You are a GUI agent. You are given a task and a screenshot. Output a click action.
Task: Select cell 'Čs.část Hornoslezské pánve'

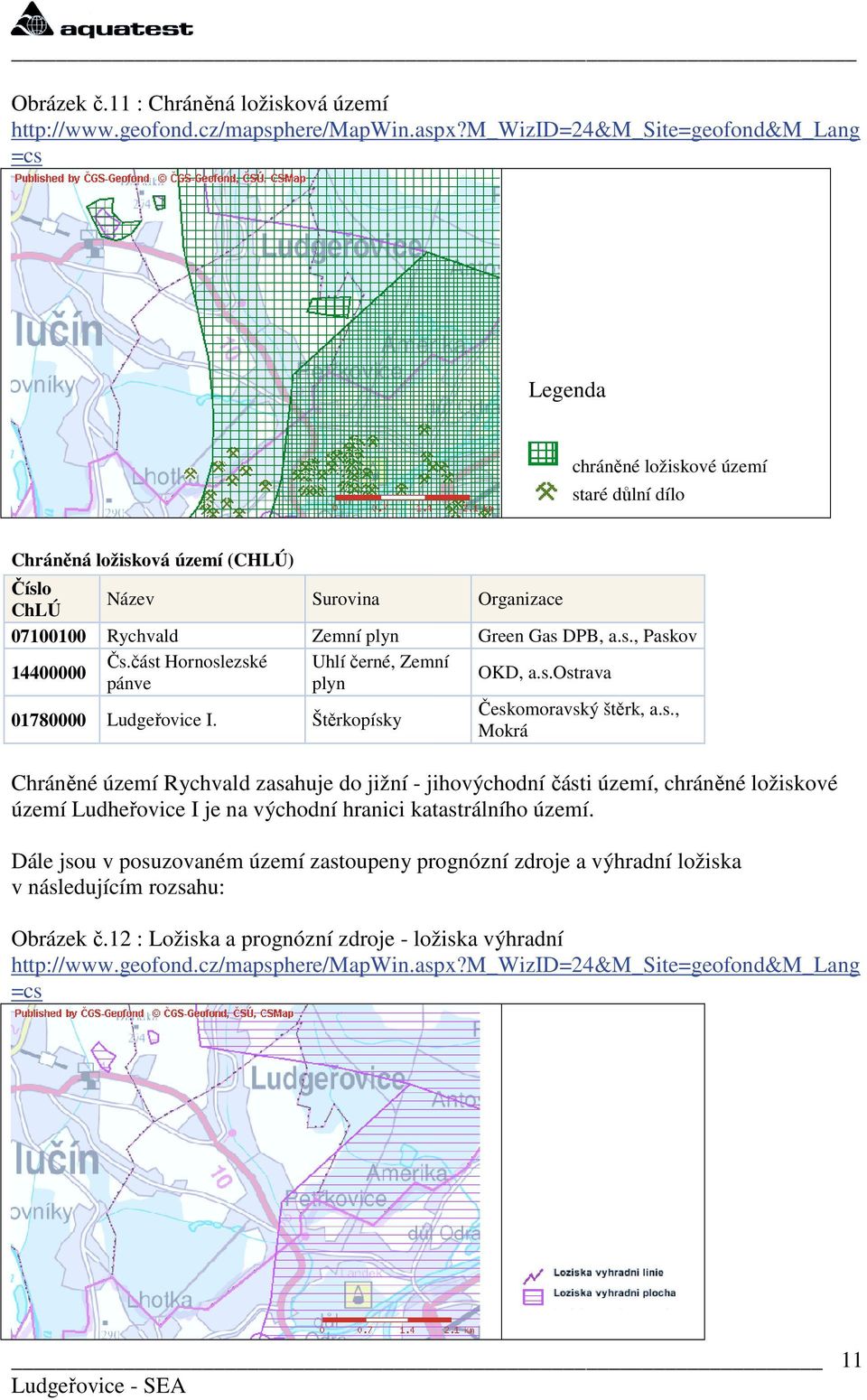click(x=187, y=672)
